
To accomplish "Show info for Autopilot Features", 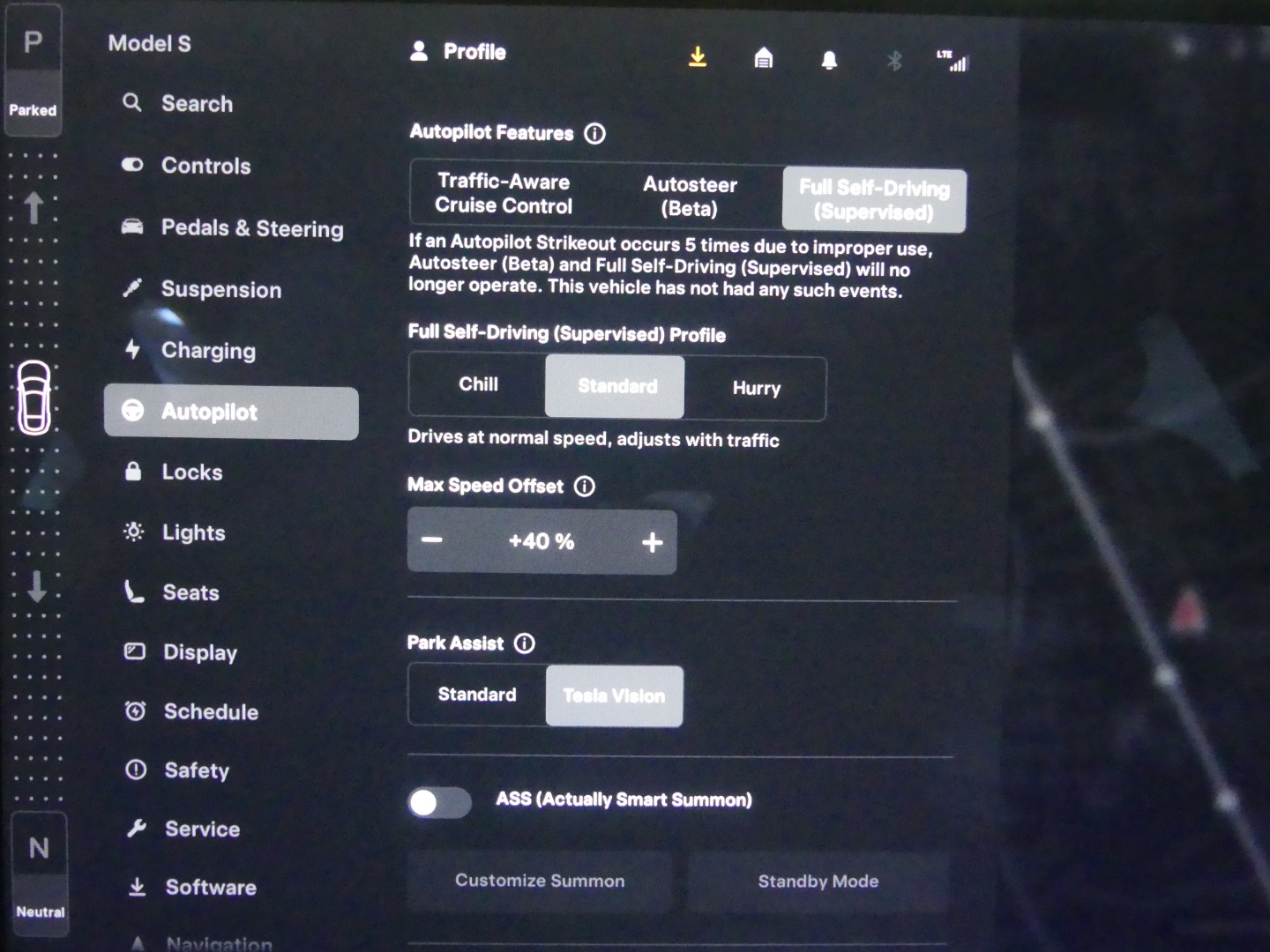I will tap(595, 134).
